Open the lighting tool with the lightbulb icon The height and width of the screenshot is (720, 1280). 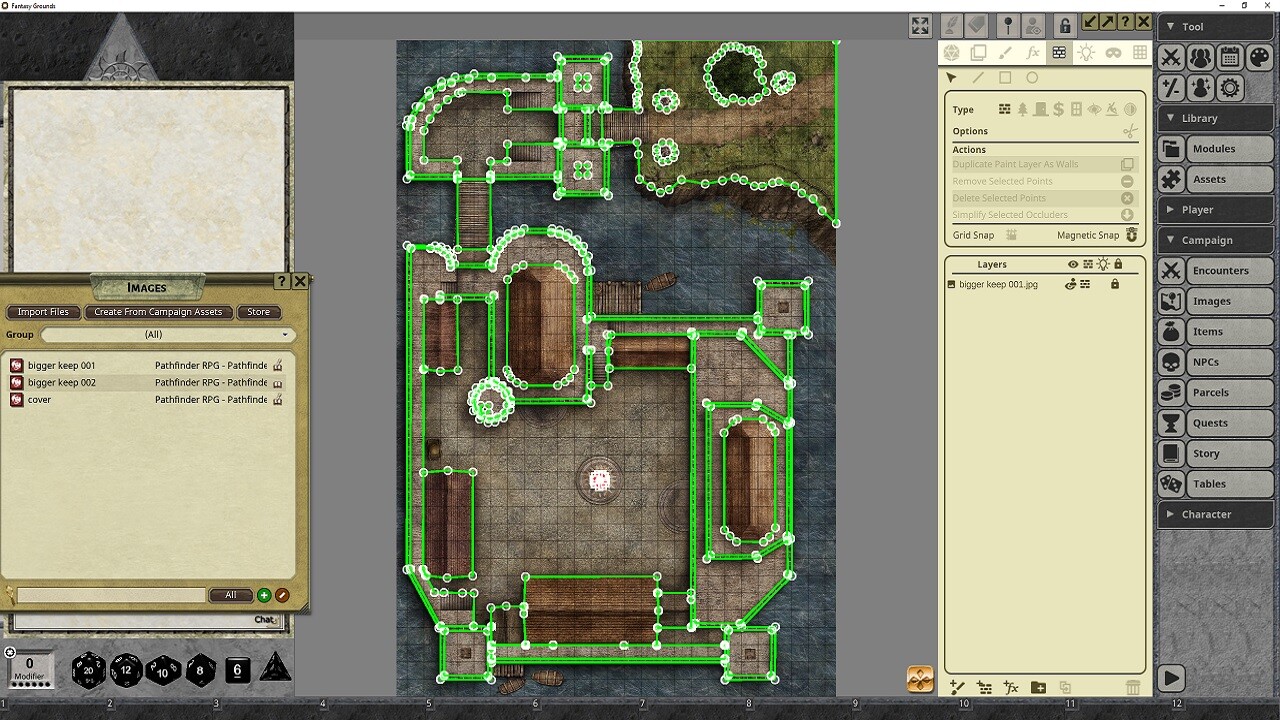1086,53
